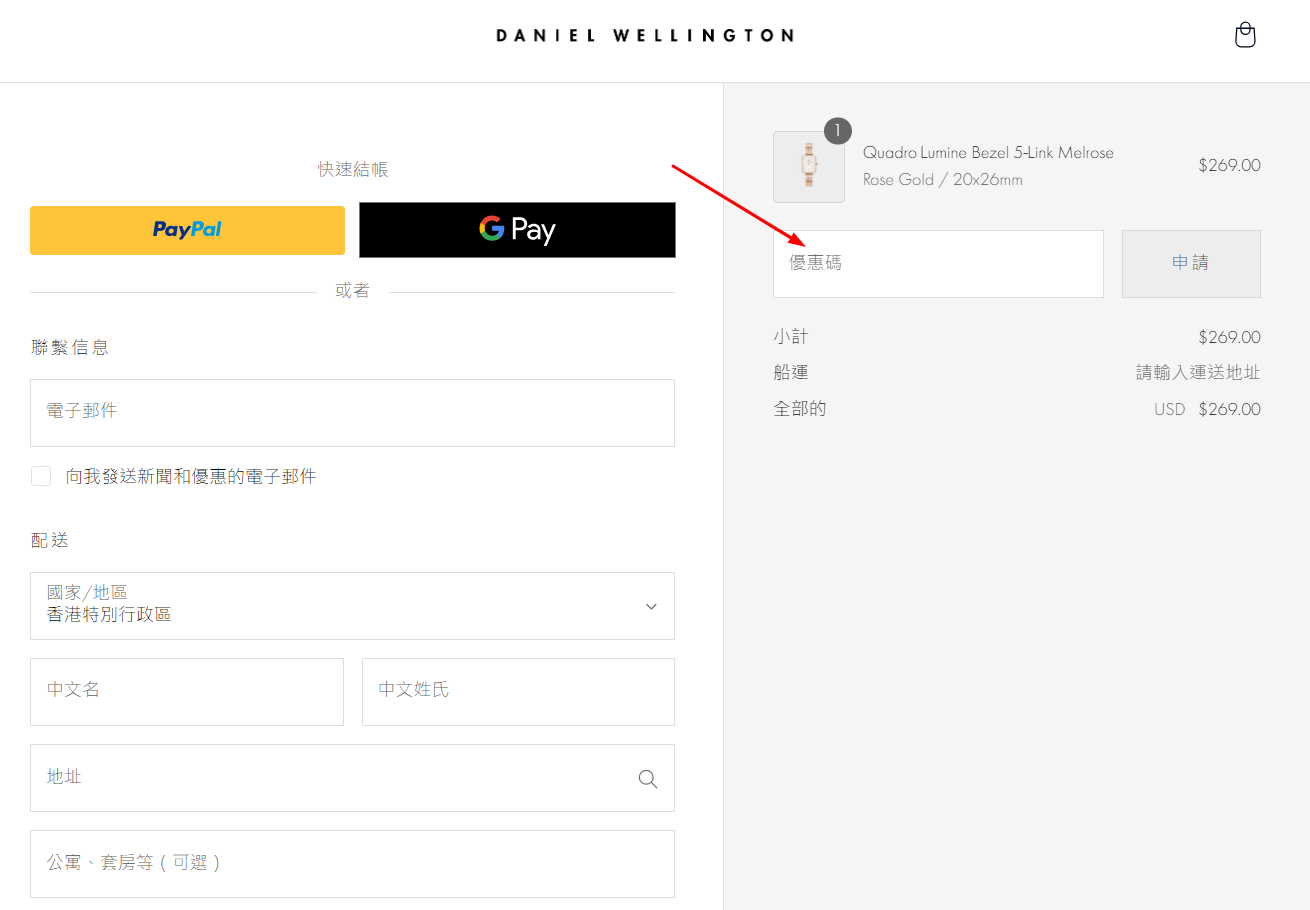Click the 優惠碼 discount code field
Screen dimensions: 1310x910
click(938, 264)
